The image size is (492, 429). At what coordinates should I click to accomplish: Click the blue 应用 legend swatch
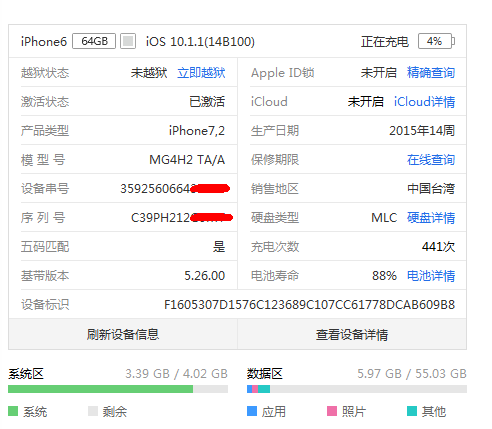[x=252, y=411]
